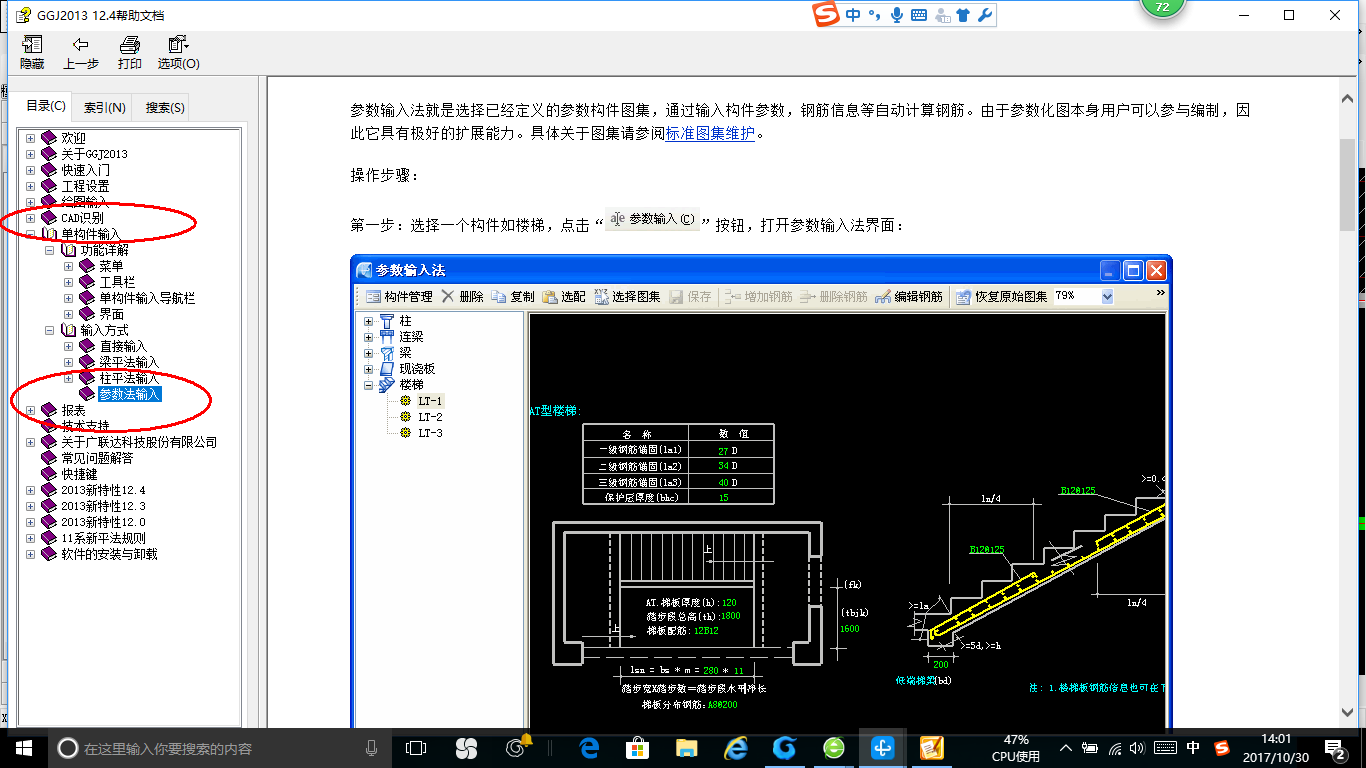Switch to the 搜索(S) search tab
The image size is (1366, 768).
coord(164,108)
